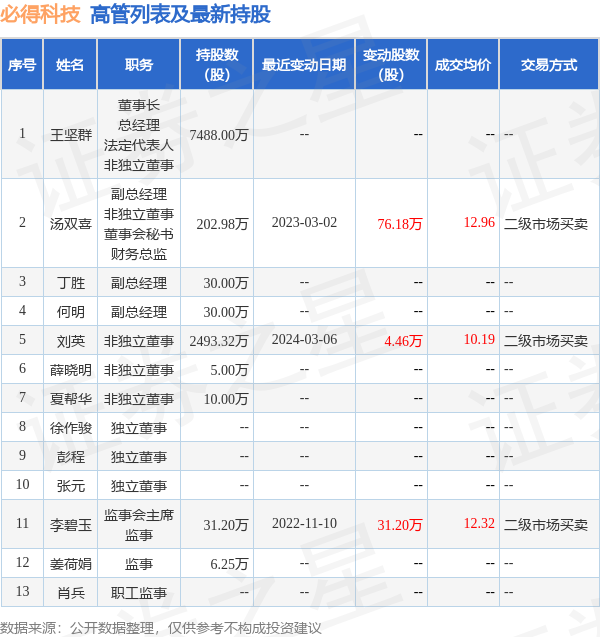Click the date 2023-03-02
The height and width of the screenshot is (637, 600).
pos(304,222)
